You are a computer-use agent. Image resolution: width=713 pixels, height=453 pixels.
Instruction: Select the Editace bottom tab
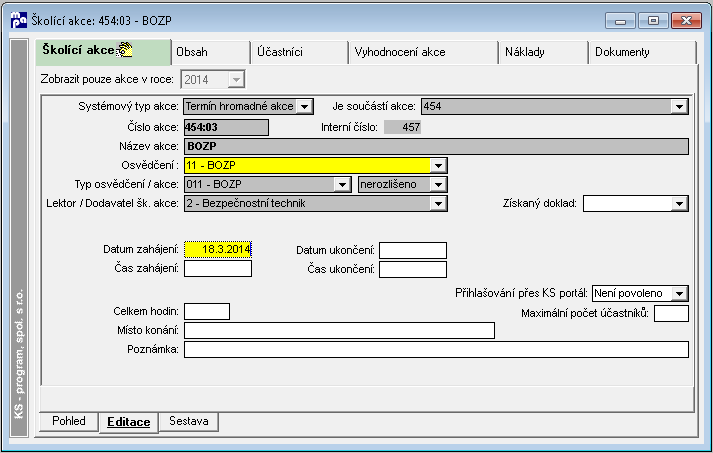tap(129, 422)
